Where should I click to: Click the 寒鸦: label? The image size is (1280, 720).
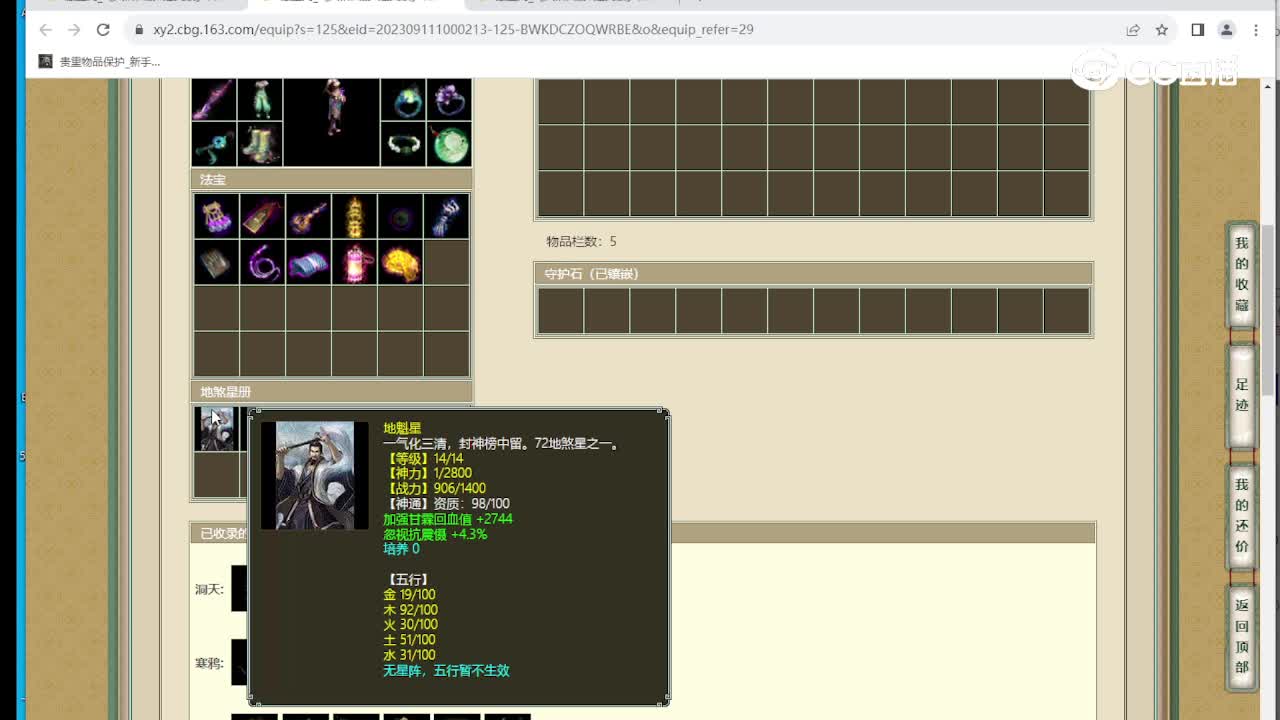pyautogui.click(x=209, y=663)
